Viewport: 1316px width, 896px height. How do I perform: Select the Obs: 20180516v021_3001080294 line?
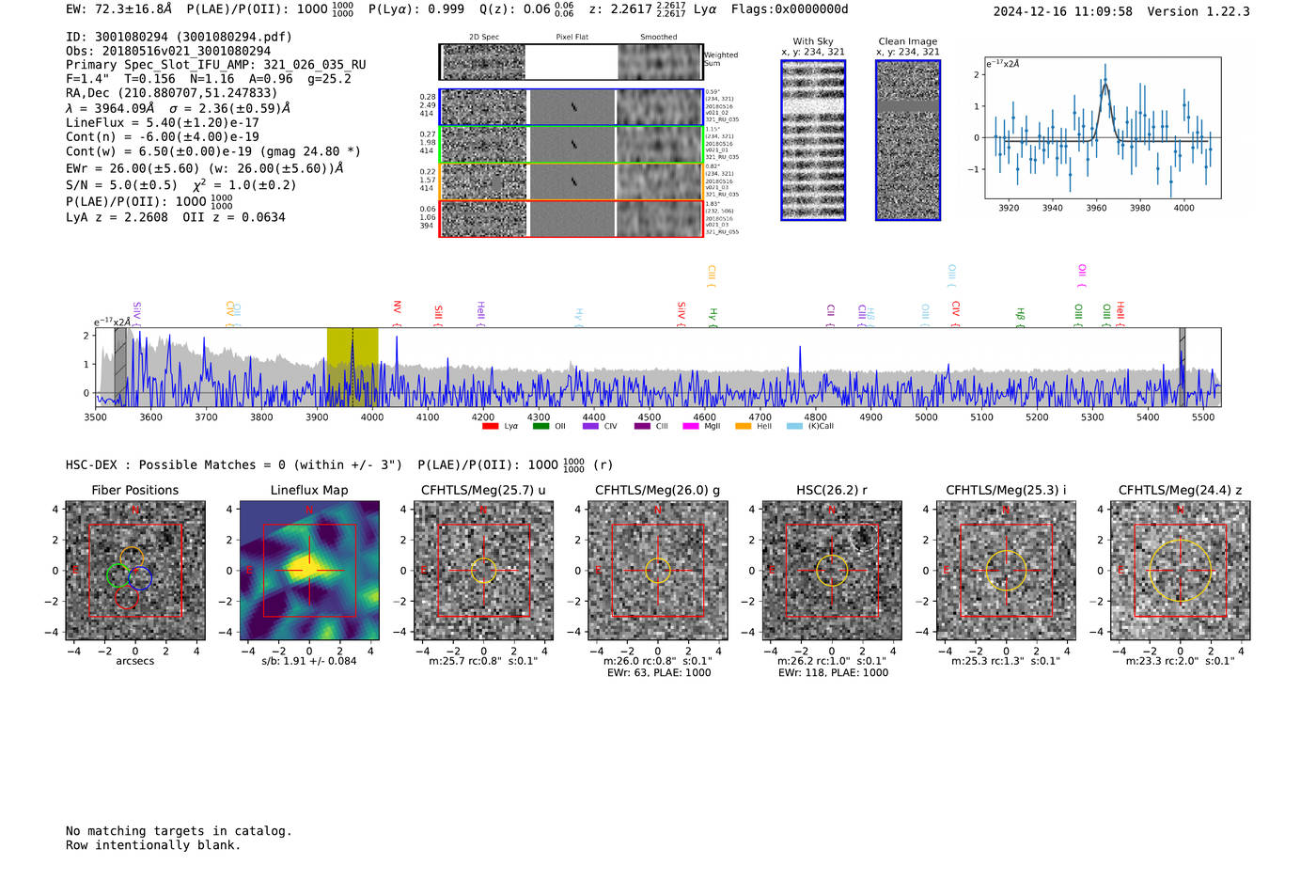pyautogui.click(x=168, y=51)
